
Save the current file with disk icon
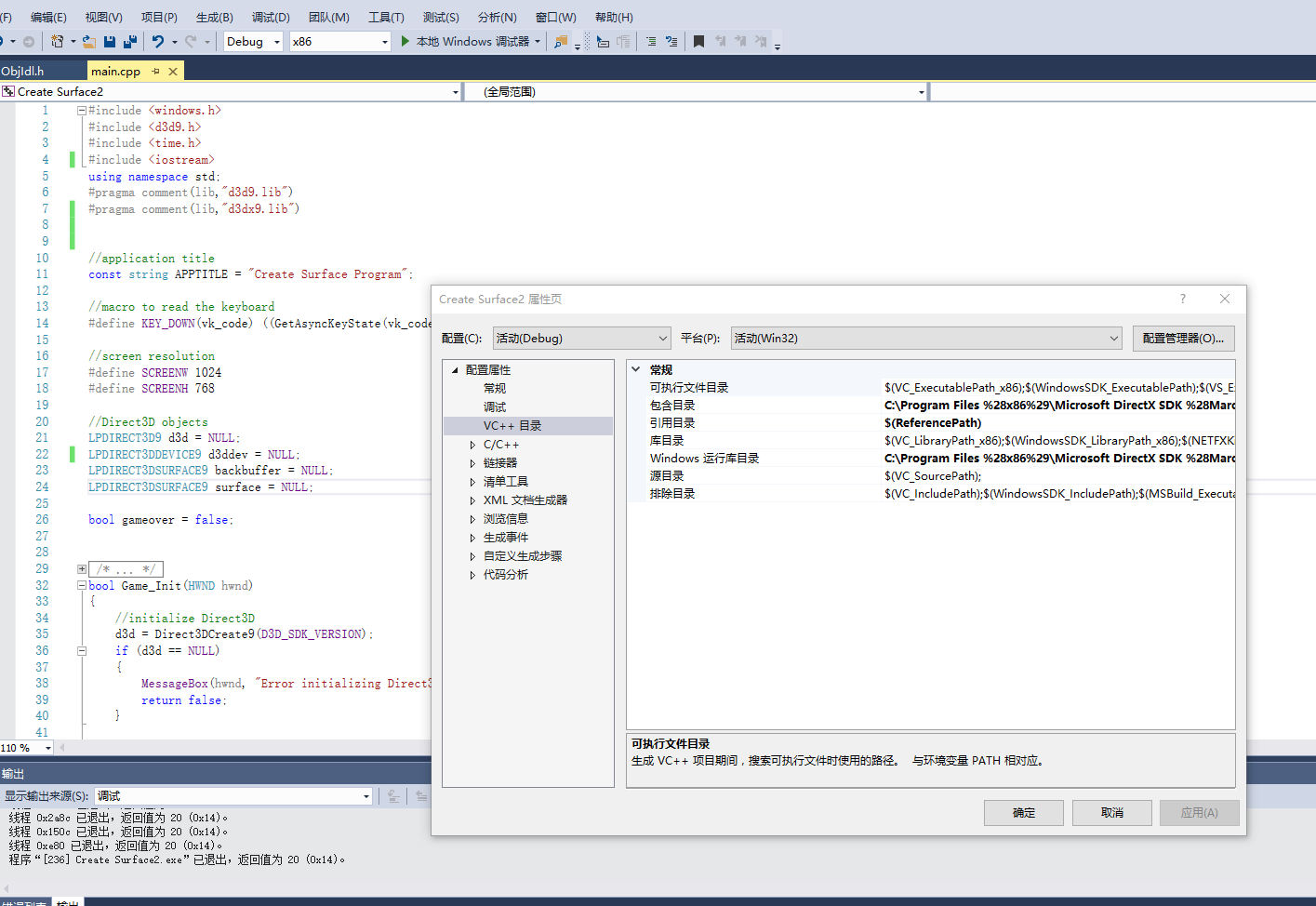(x=110, y=41)
